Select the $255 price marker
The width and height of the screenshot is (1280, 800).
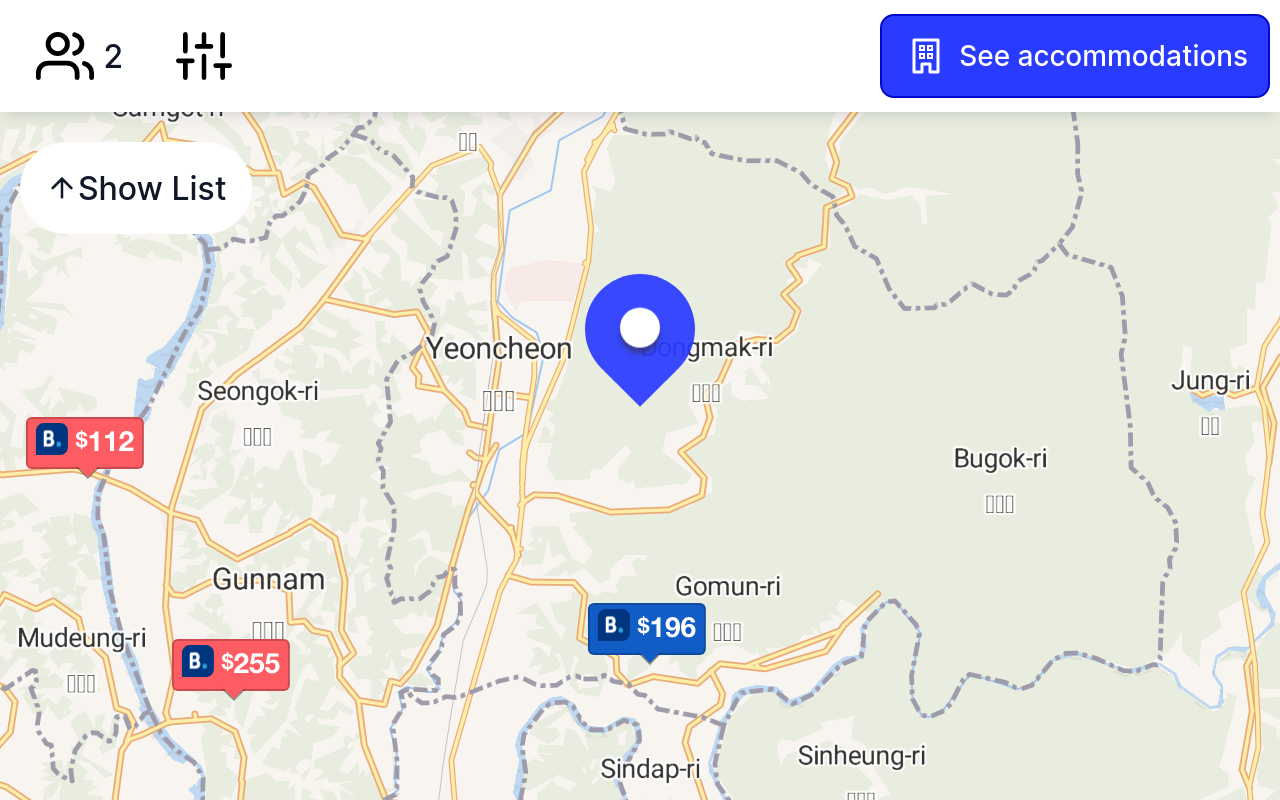click(231, 665)
